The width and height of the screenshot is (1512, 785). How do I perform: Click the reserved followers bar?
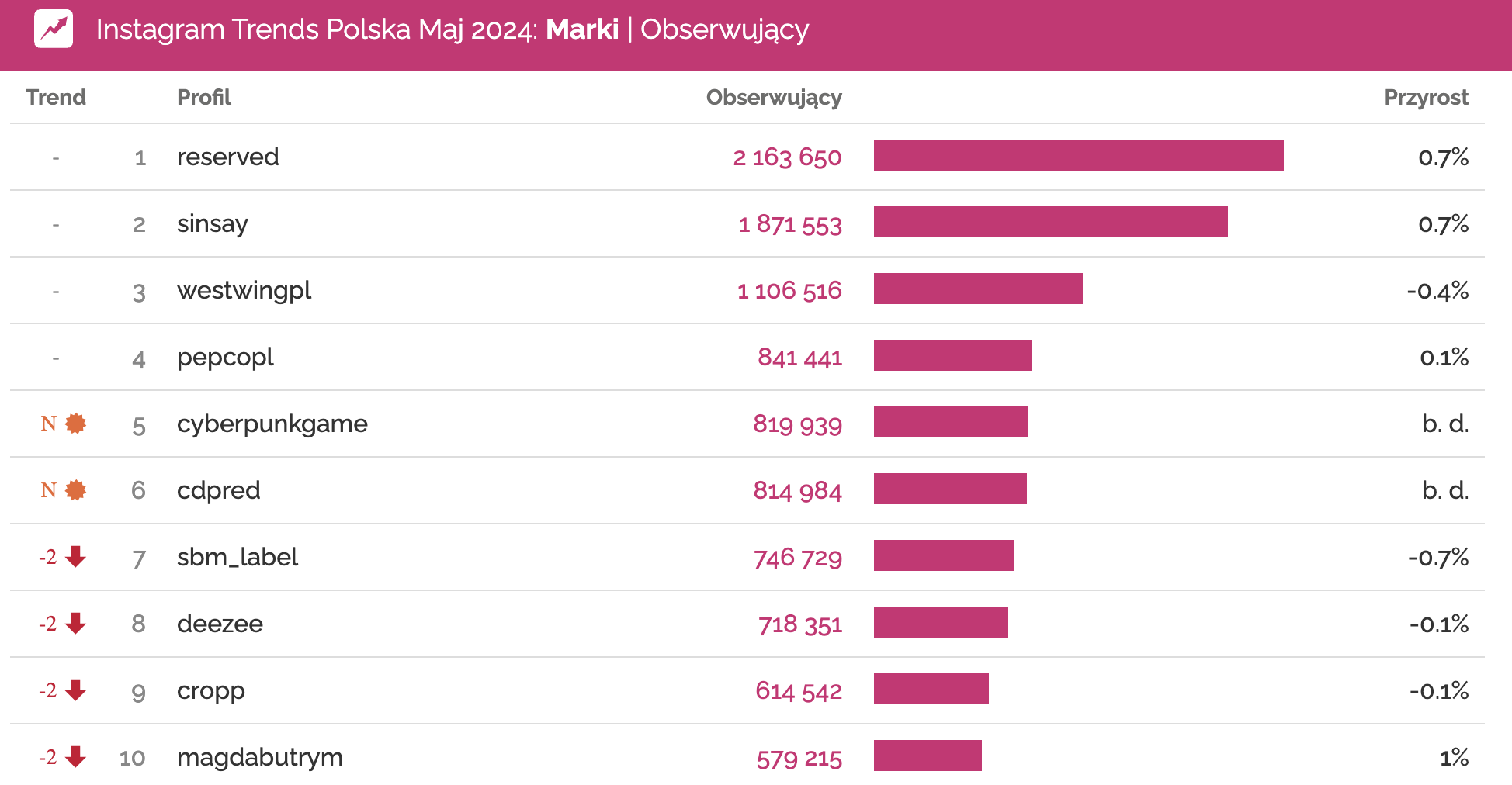[1078, 155]
